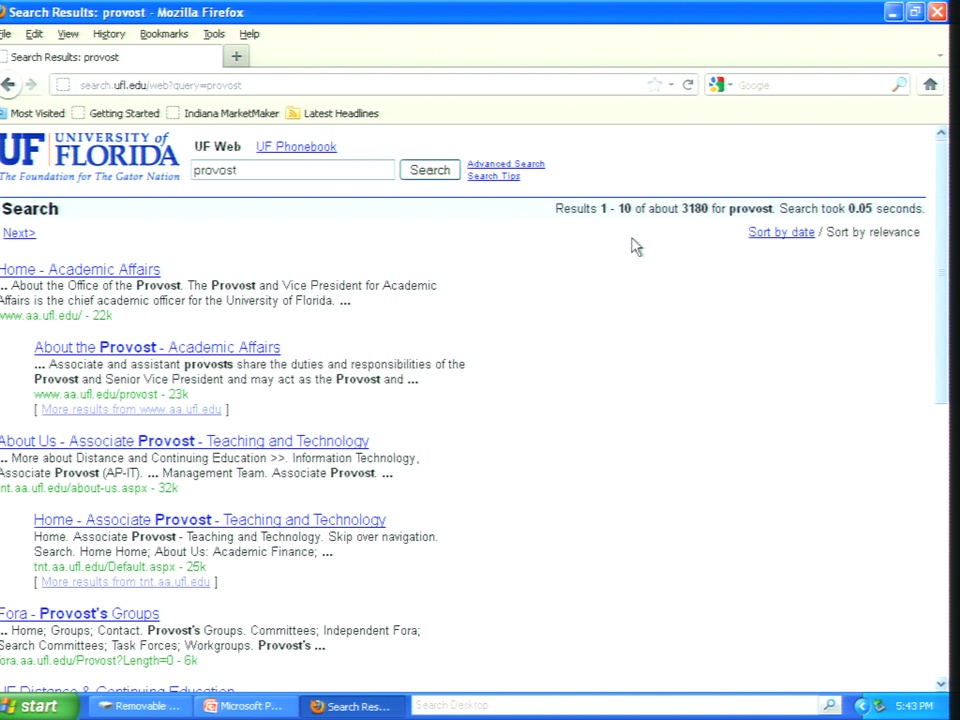The image size is (960, 720).
Task: Click the Search button
Action: tap(430, 170)
